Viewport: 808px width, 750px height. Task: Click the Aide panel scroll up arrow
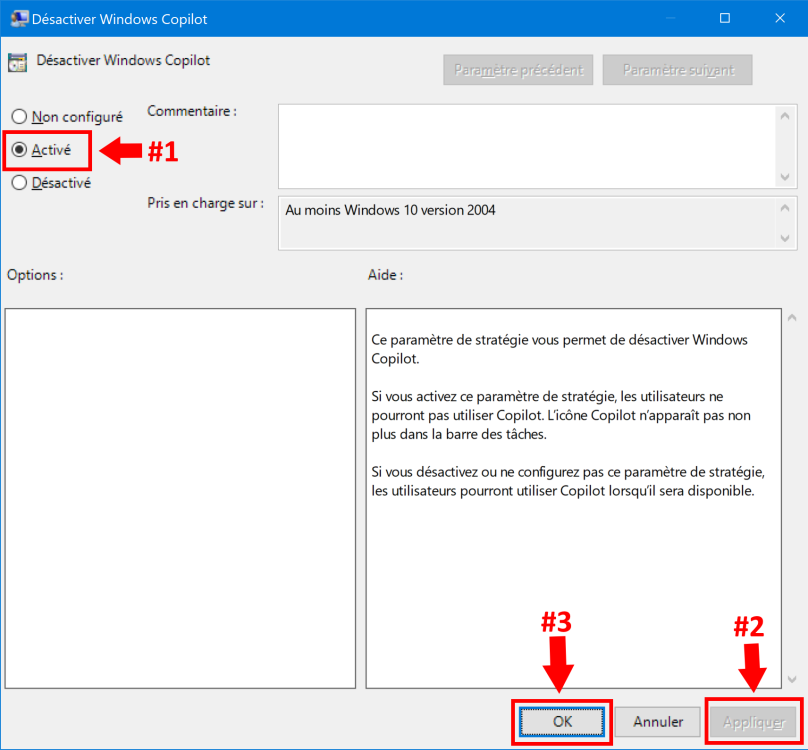tap(792, 318)
